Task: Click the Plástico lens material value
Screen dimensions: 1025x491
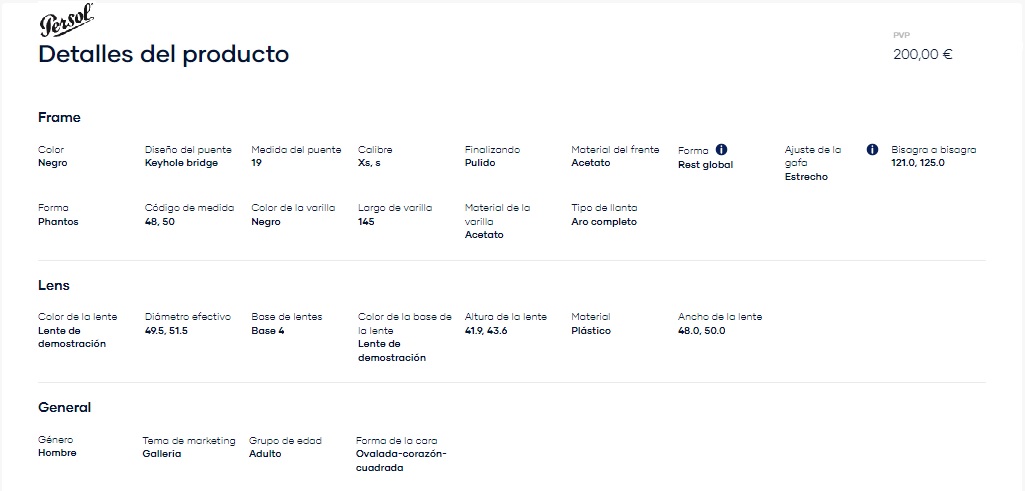Action: pyautogui.click(x=591, y=331)
